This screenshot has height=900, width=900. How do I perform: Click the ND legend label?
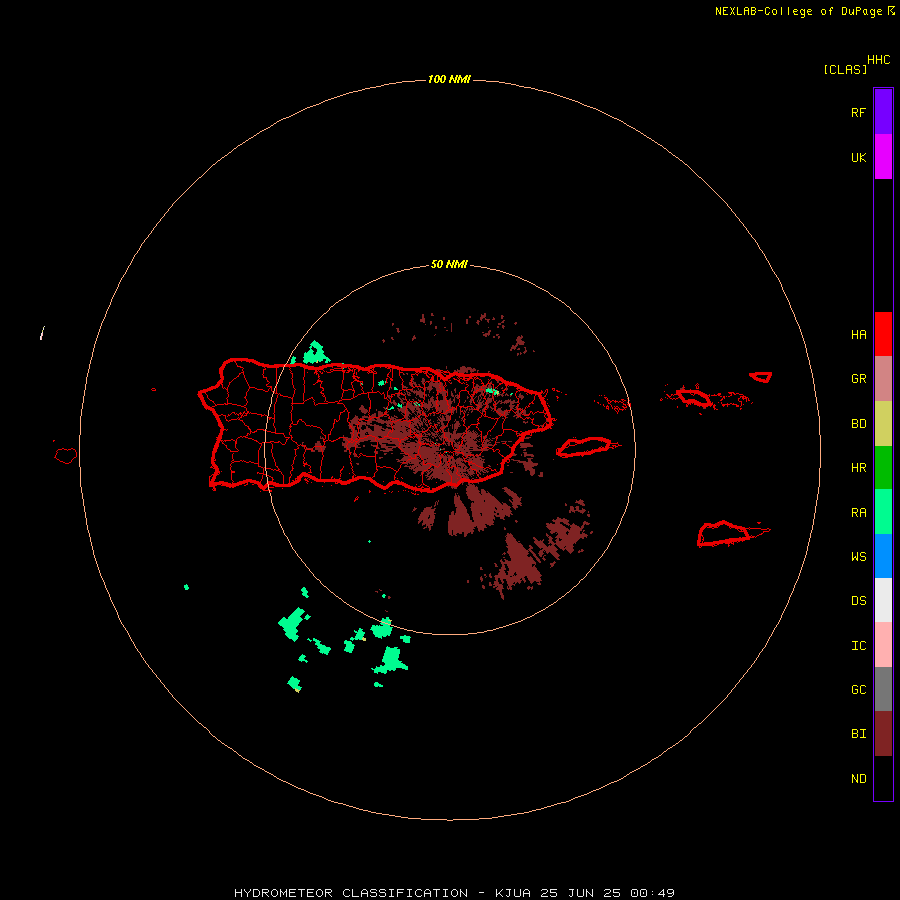point(858,779)
